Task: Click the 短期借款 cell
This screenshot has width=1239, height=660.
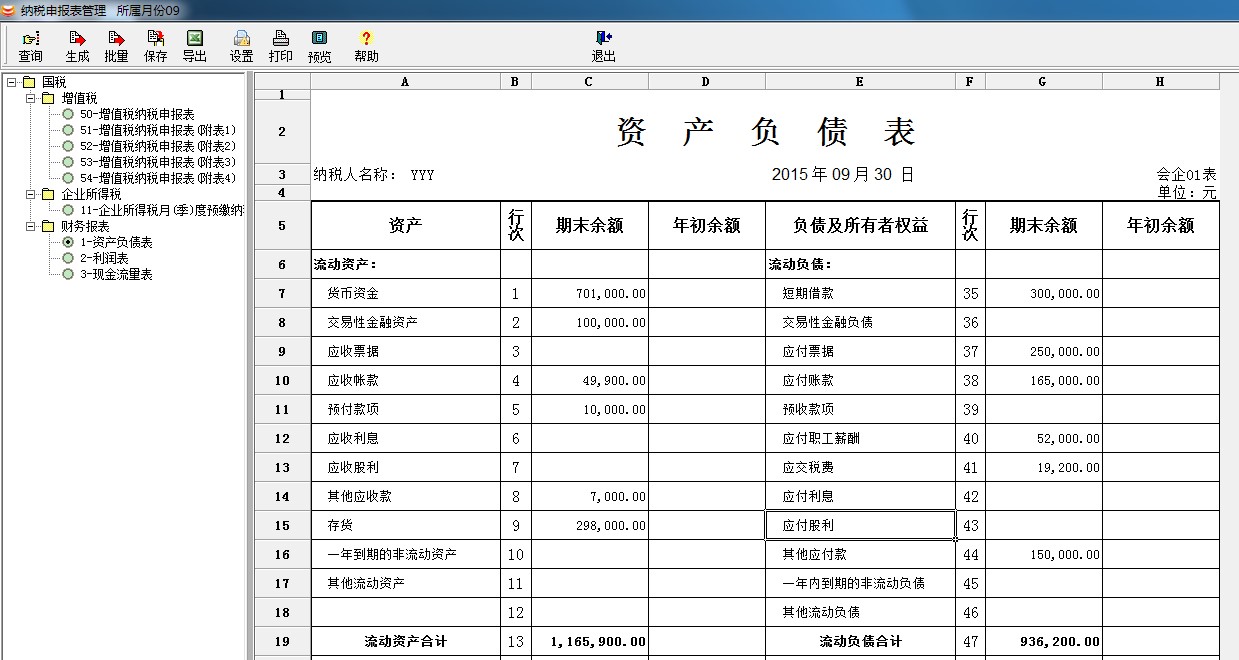Action: [860, 293]
